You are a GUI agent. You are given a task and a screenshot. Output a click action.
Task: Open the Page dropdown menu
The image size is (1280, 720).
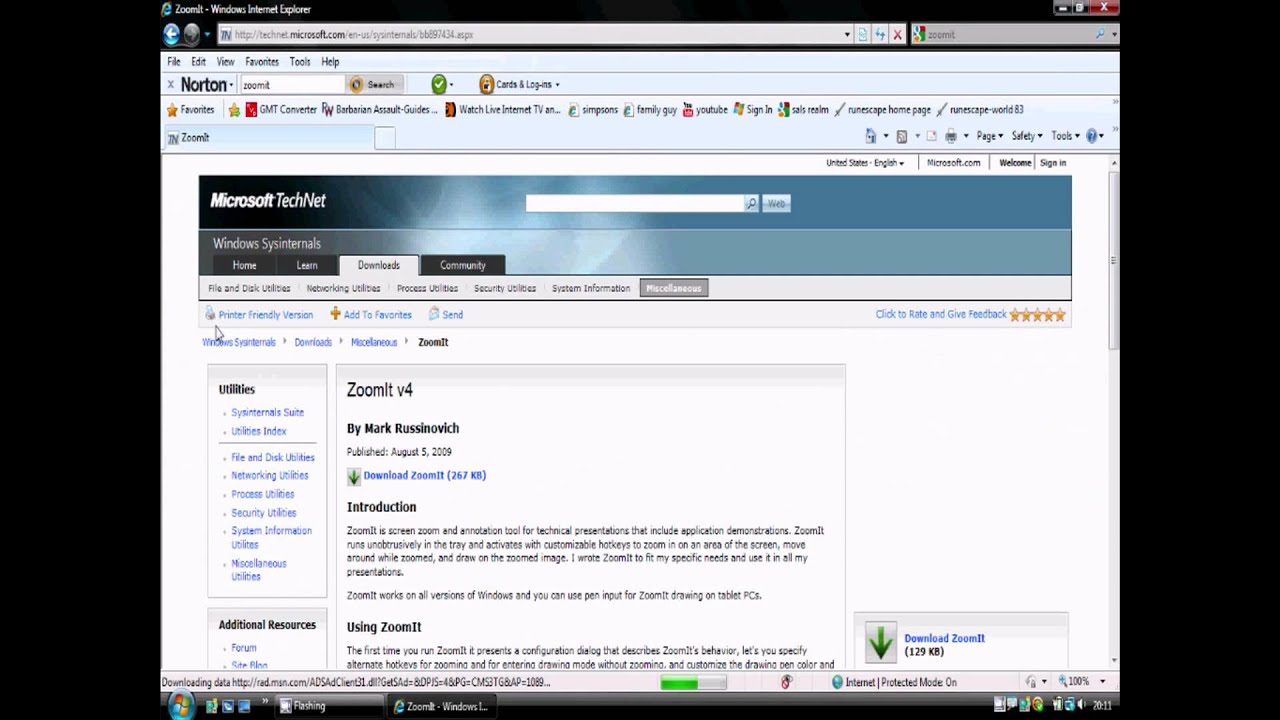point(989,136)
